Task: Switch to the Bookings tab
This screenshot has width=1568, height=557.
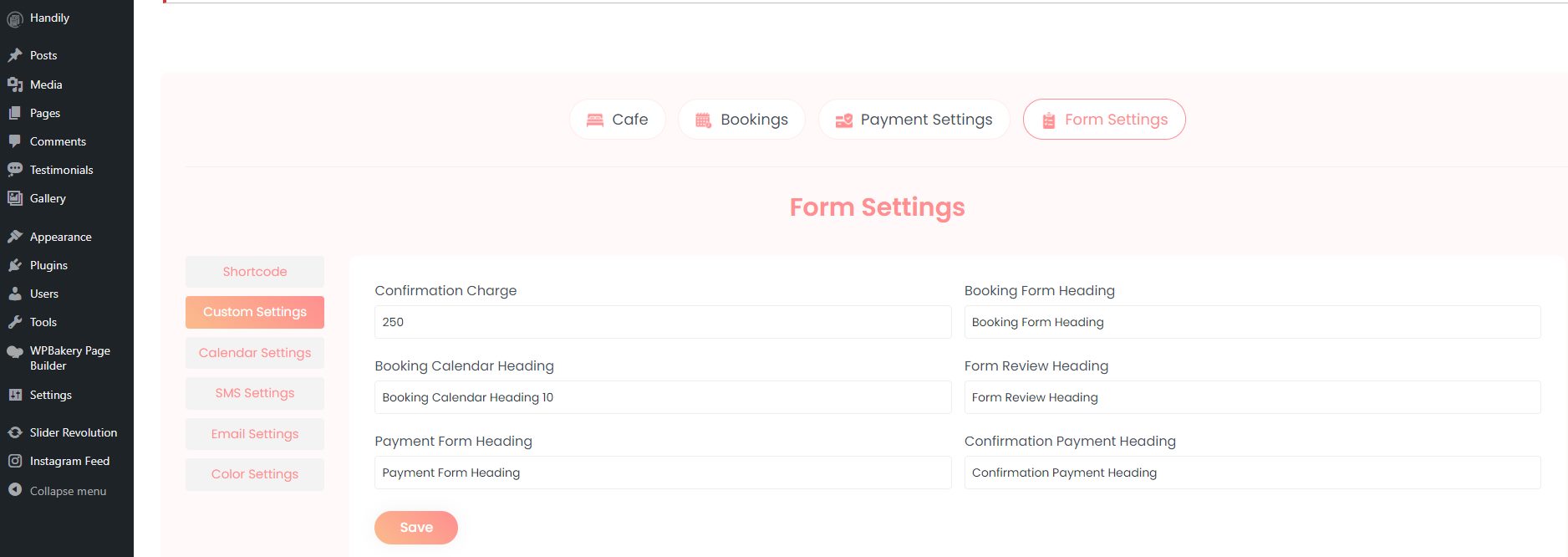Action: (741, 120)
